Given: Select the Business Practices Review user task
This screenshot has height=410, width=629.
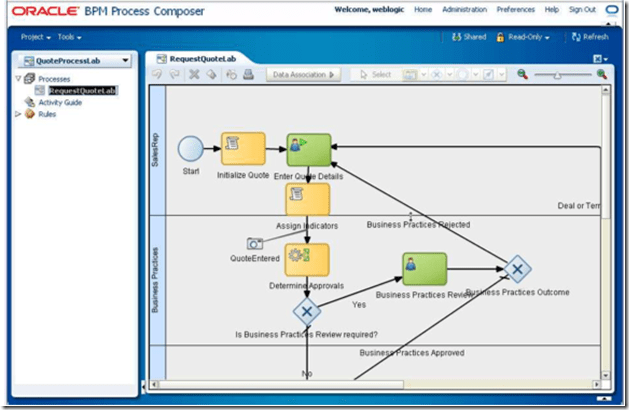Looking at the screenshot, I should point(424,269).
